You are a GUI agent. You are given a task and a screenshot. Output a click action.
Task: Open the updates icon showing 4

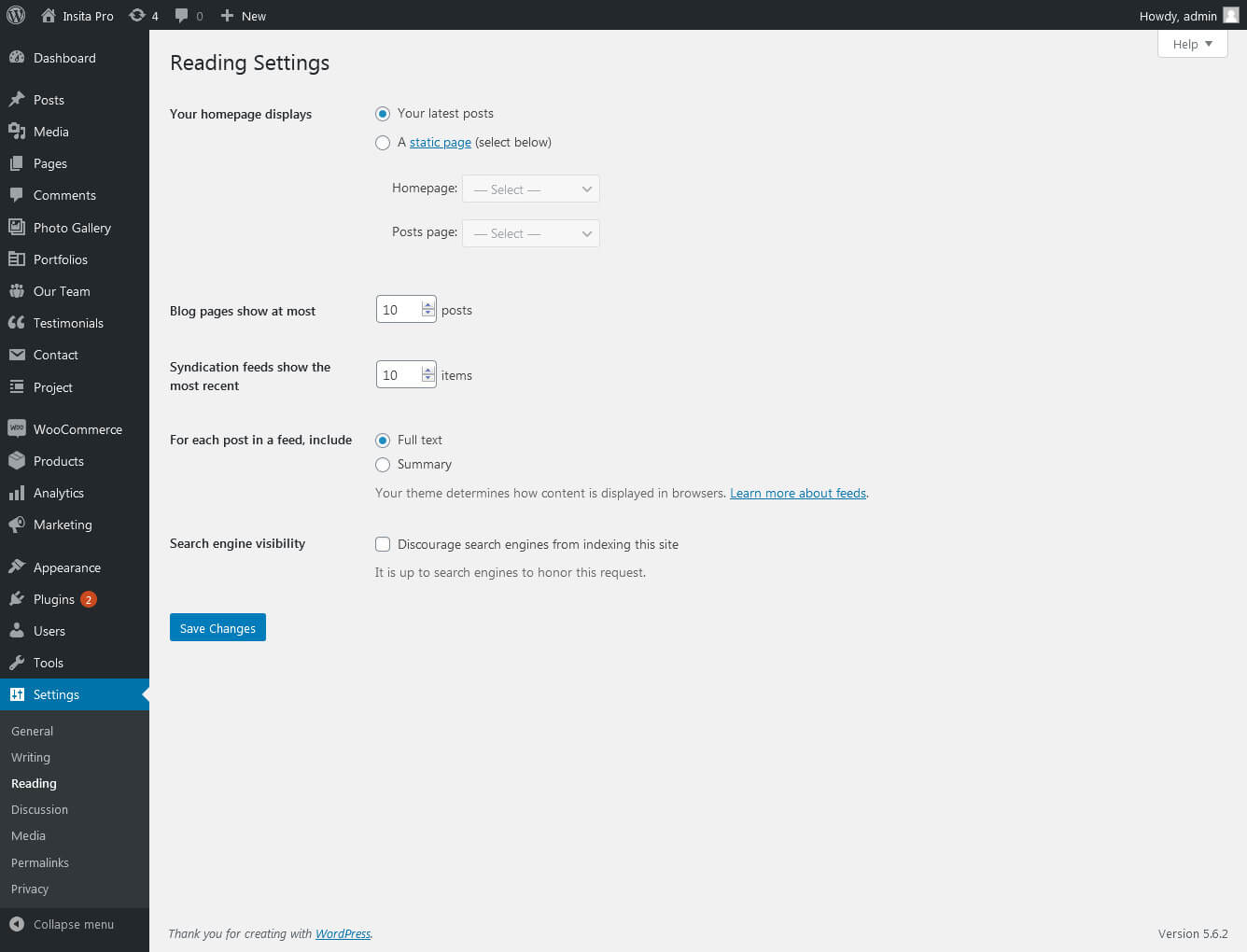[x=137, y=15]
